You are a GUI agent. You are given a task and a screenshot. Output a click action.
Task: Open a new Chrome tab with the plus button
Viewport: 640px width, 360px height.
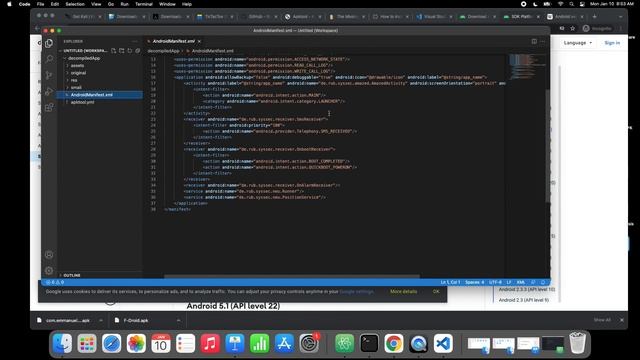pyautogui.click(x=594, y=17)
